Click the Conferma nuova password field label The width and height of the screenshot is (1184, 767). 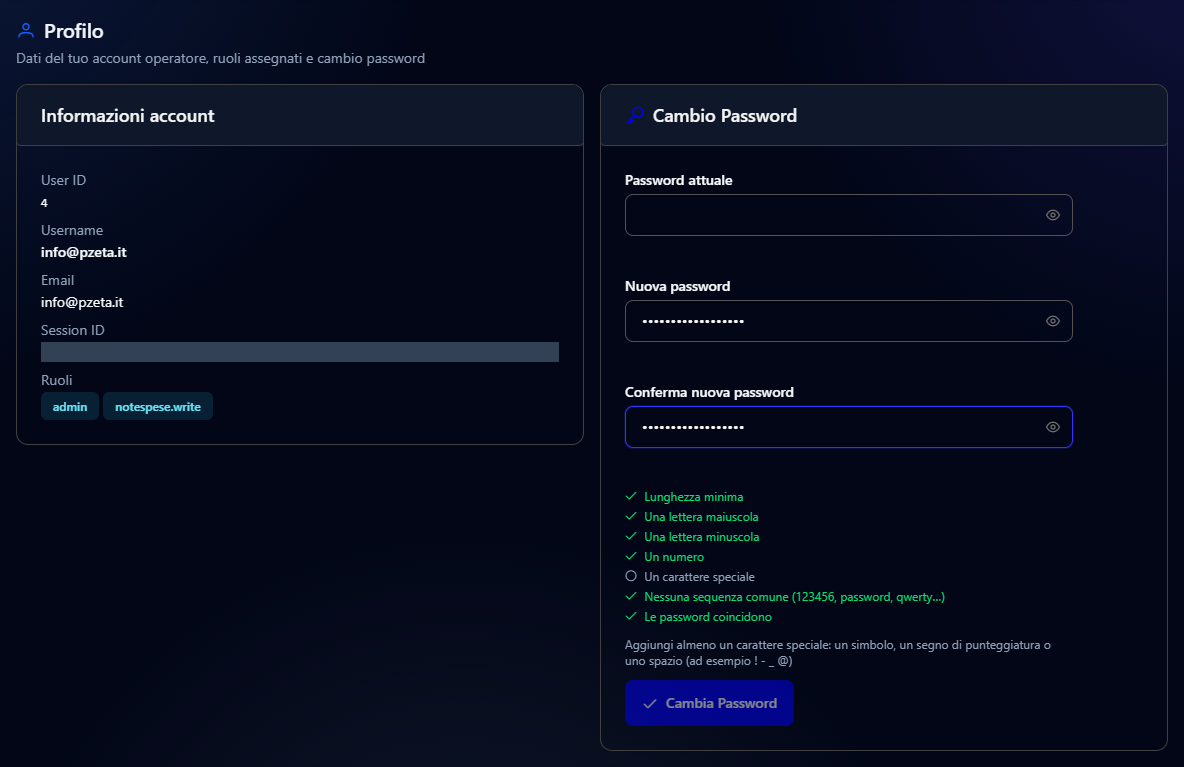(x=709, y=393)
